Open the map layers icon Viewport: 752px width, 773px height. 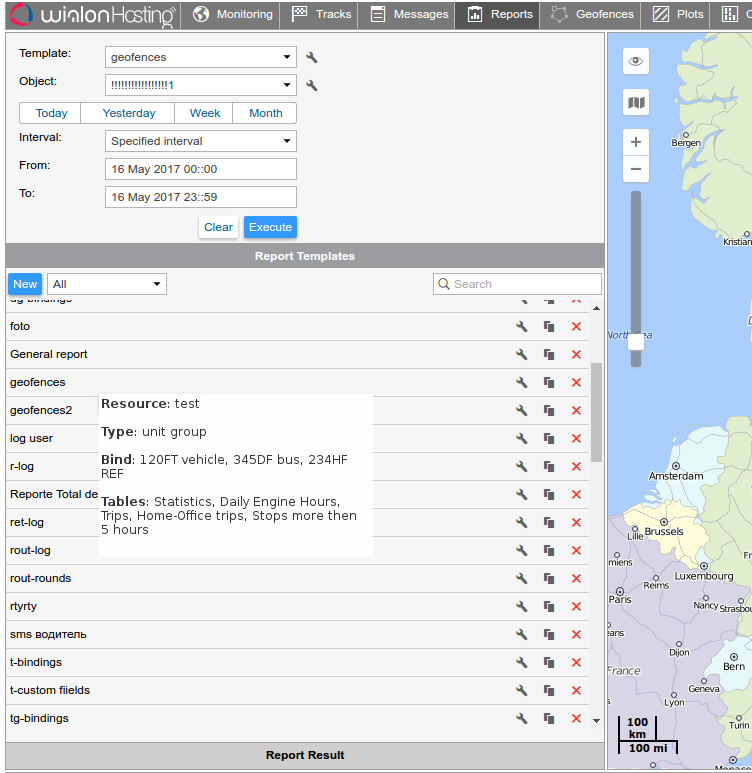coord(636,102)
